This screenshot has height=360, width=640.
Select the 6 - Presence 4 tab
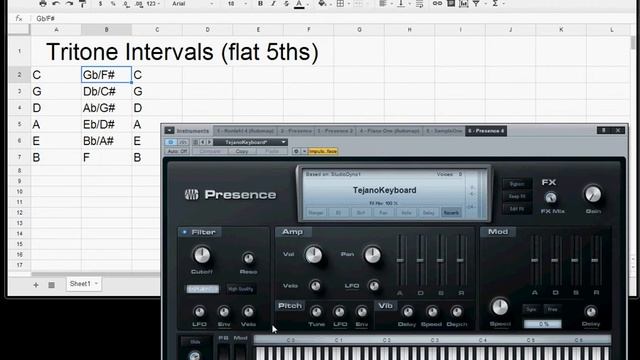(486, 131)
